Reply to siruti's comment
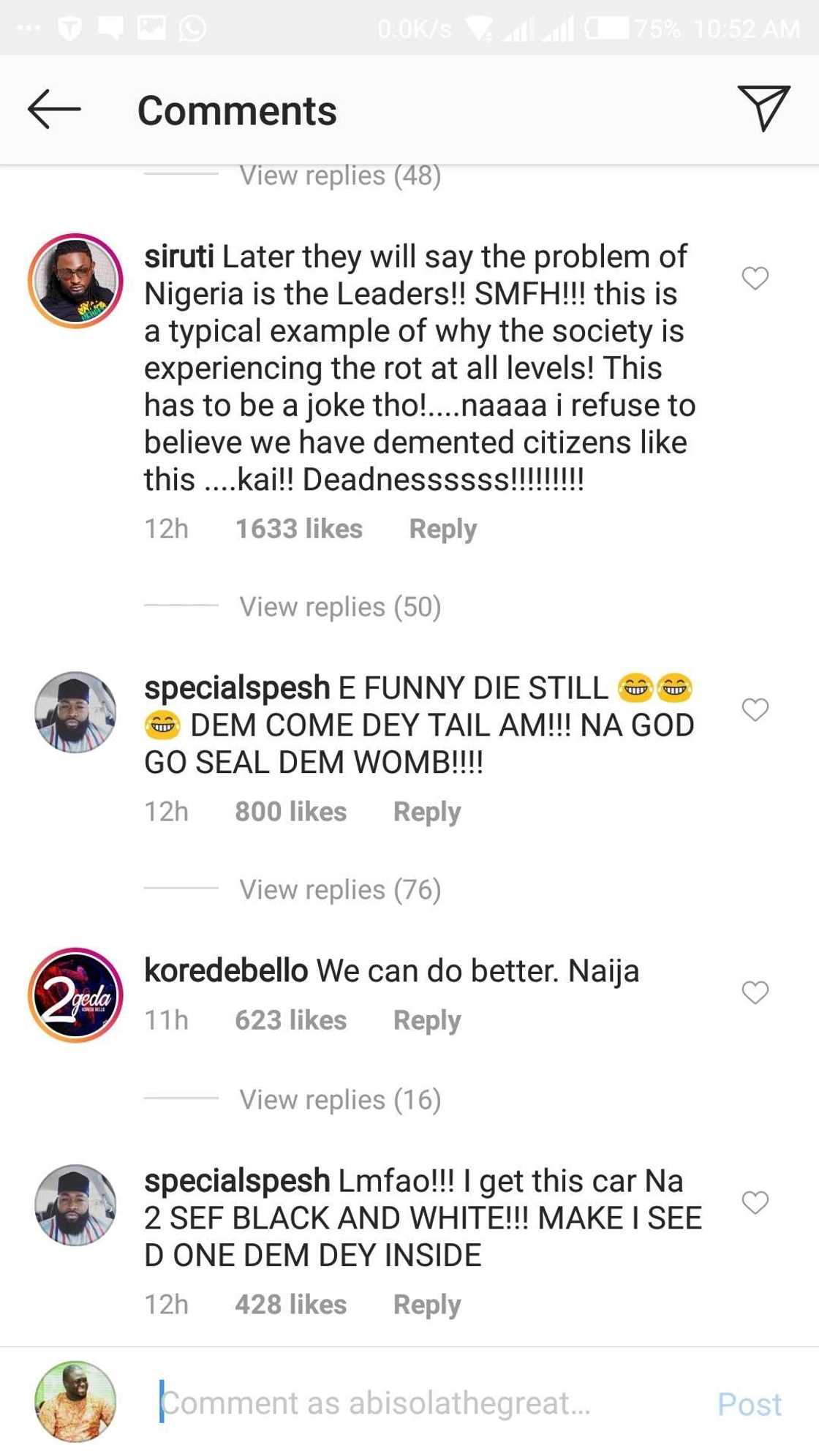 click(x=443, y=528)
